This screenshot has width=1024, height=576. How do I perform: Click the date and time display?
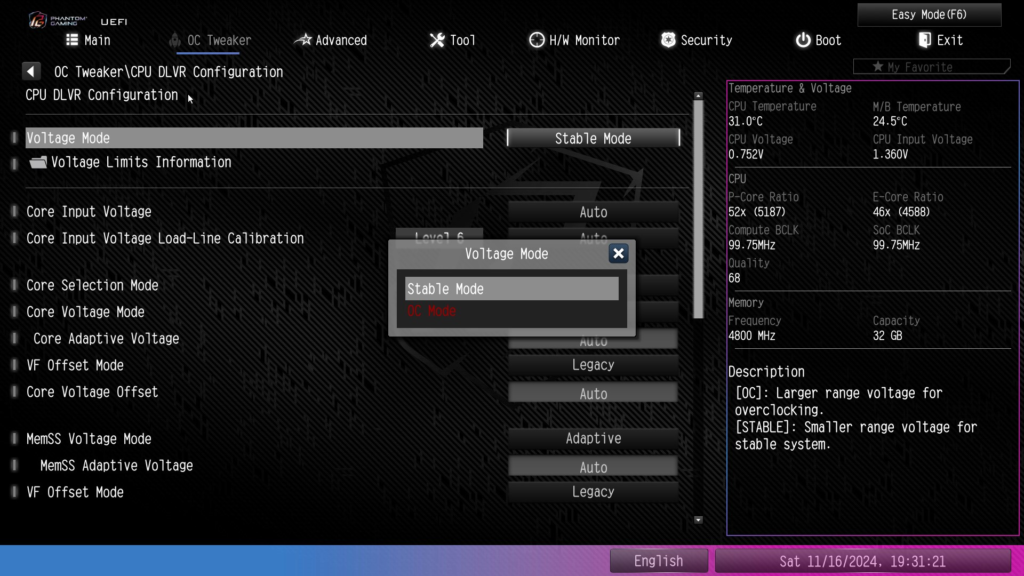pos(862,561)
